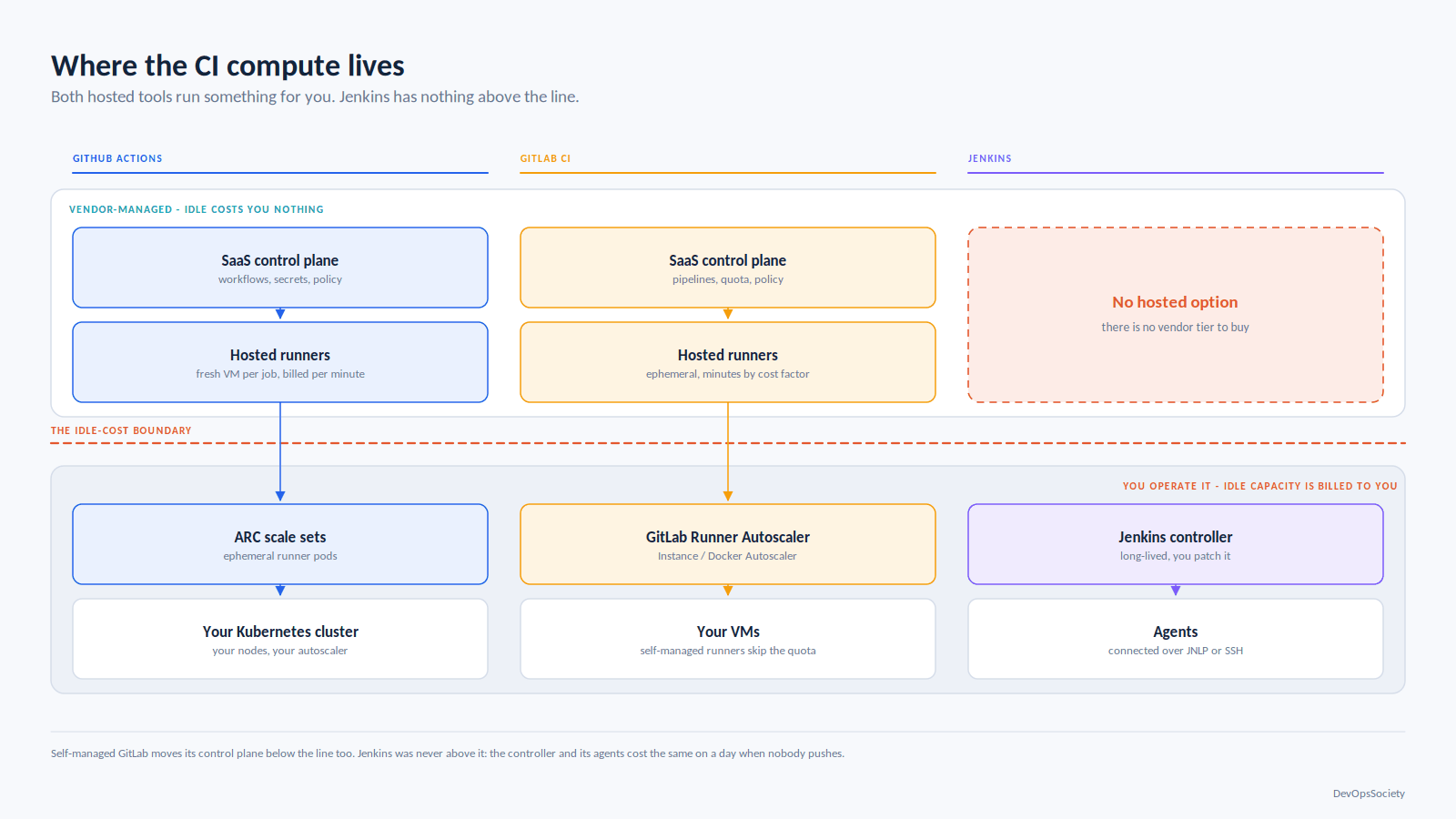The image size is (1456, 819).
Task: Select the Agents box
Action: [x=1176, y=639]
